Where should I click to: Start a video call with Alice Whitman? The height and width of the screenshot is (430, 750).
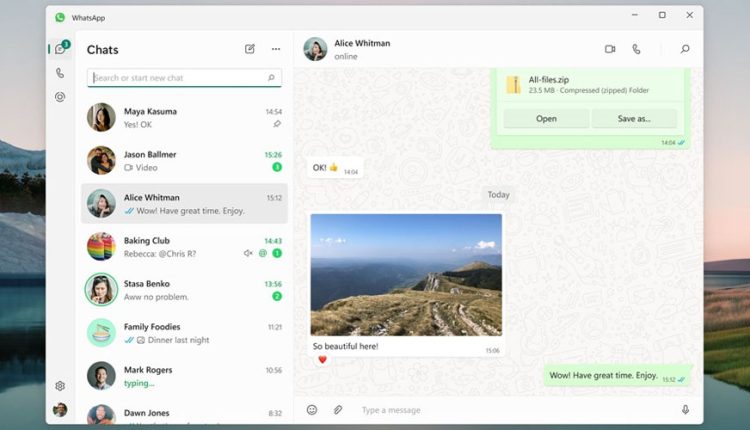tap(610, 49)
